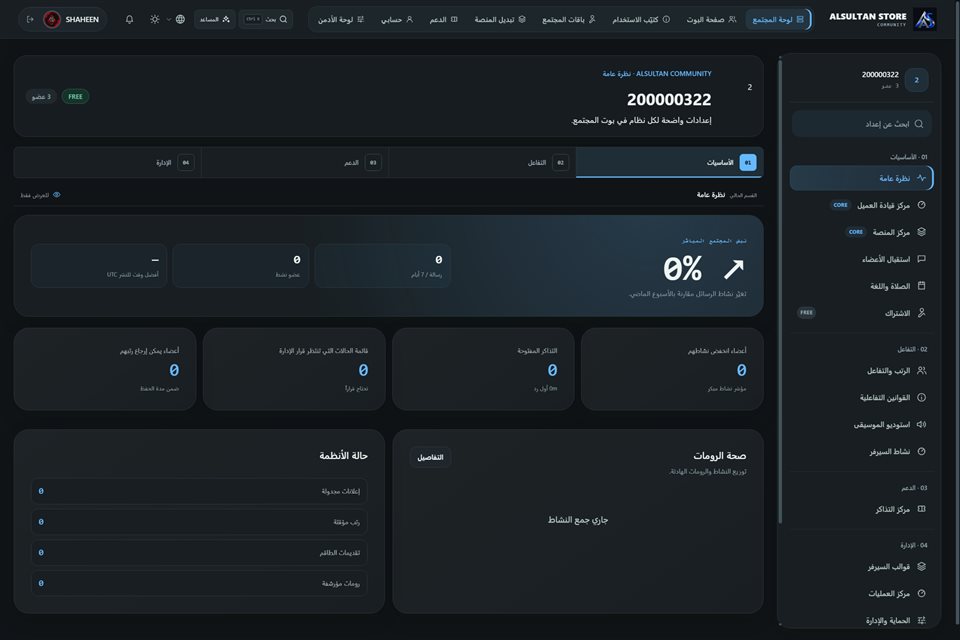The image size is (960, 640).
Task: Click the الرتب والتفاعل users icon
Action: coord(921,371)
